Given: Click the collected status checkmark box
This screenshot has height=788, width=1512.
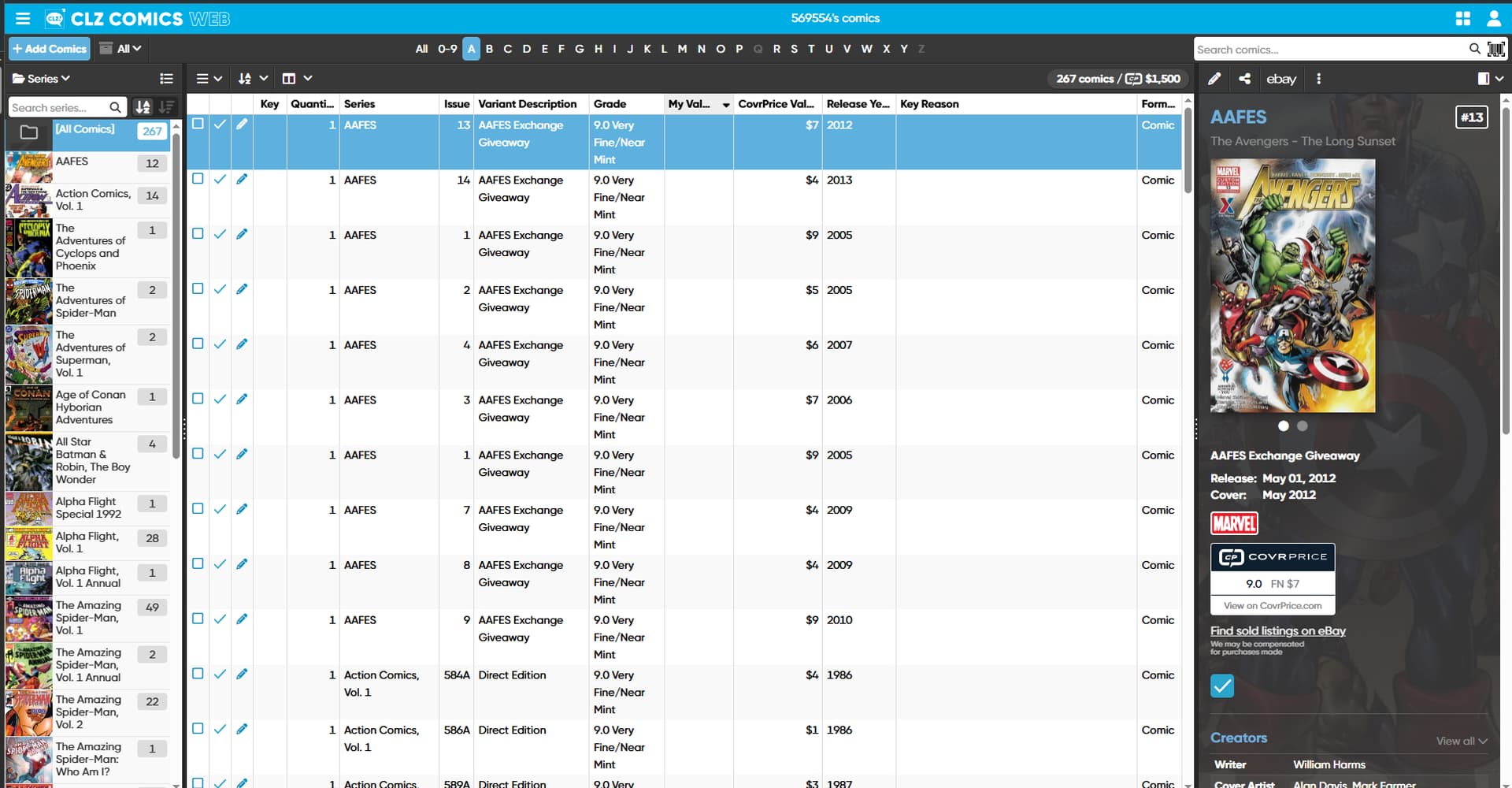Looking at the screenshot, I should click(x=1222, y=686).
